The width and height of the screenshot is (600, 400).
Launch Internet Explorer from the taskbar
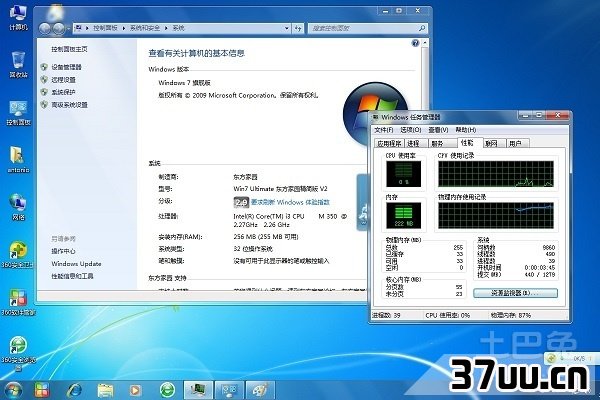pos(74,390)
